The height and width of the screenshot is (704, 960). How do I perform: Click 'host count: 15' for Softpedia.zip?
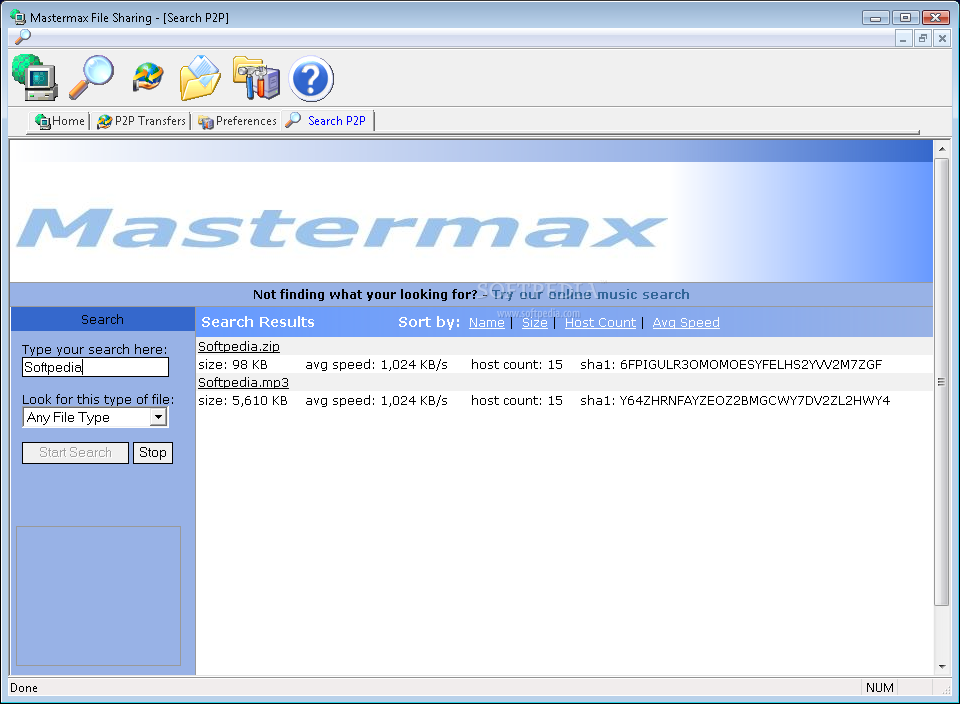(x=517, y=365)
